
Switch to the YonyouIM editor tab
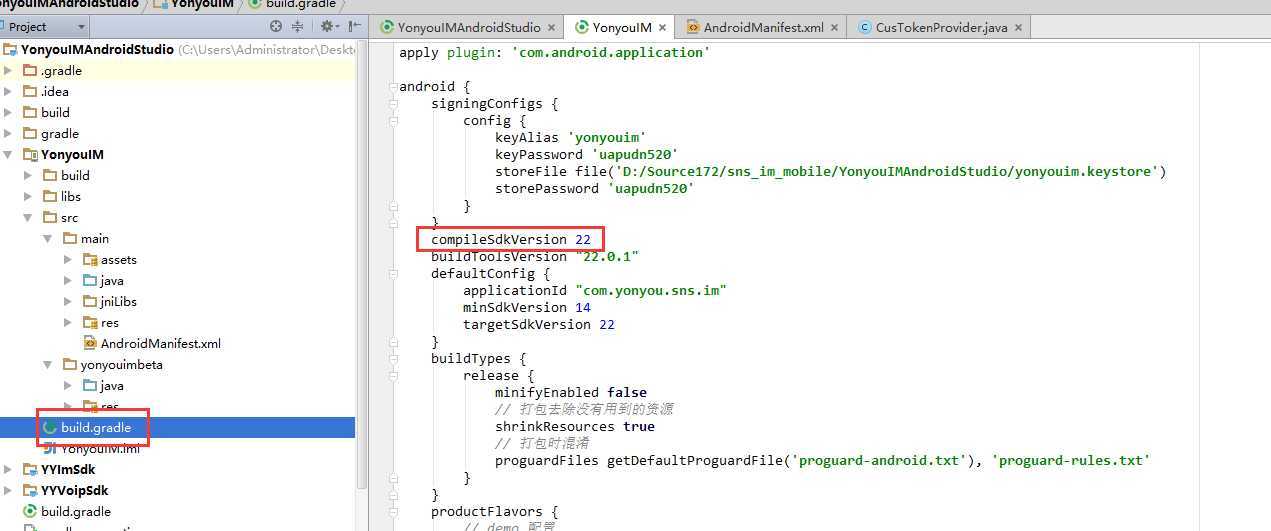coord(621,28)
